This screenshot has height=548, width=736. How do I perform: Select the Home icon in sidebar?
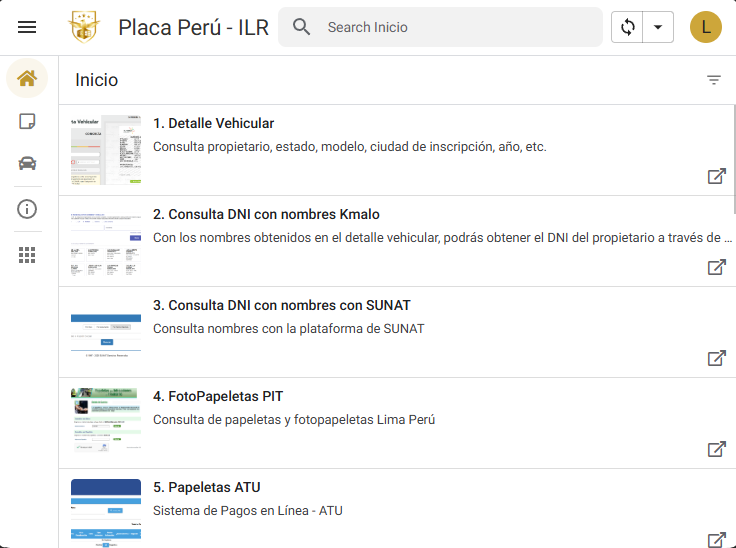click(x=27, y=78)
